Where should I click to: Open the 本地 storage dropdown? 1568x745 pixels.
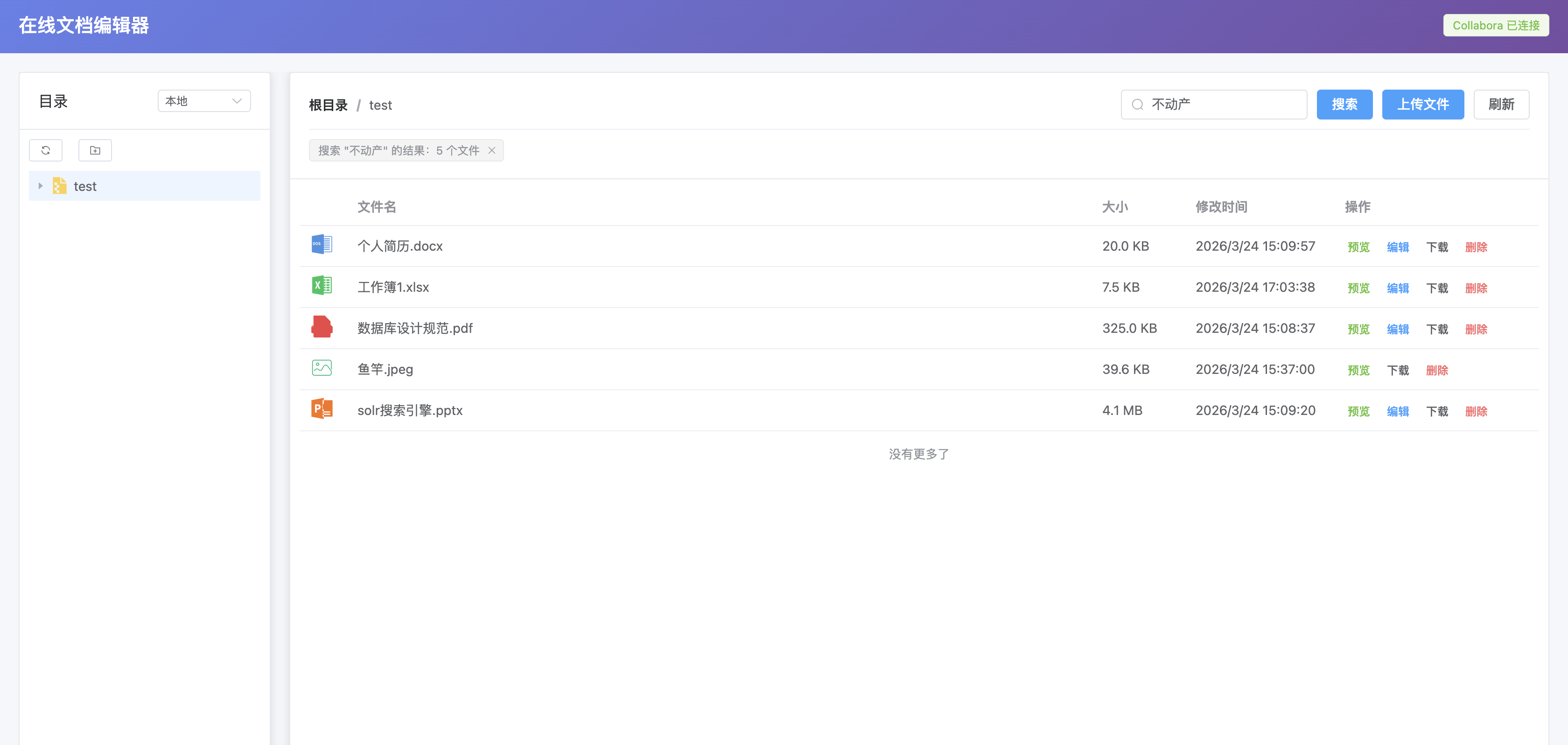(x=204, y=101)
